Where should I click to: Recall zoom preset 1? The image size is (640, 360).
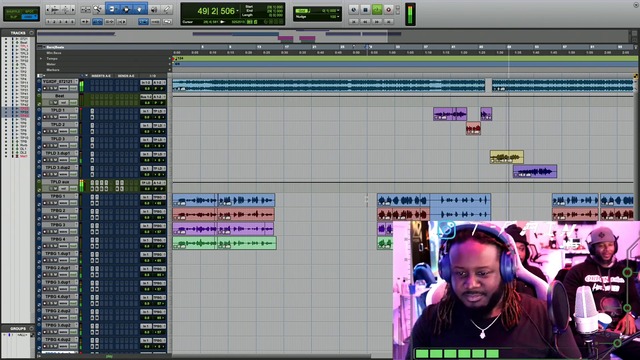click(49, 21)
